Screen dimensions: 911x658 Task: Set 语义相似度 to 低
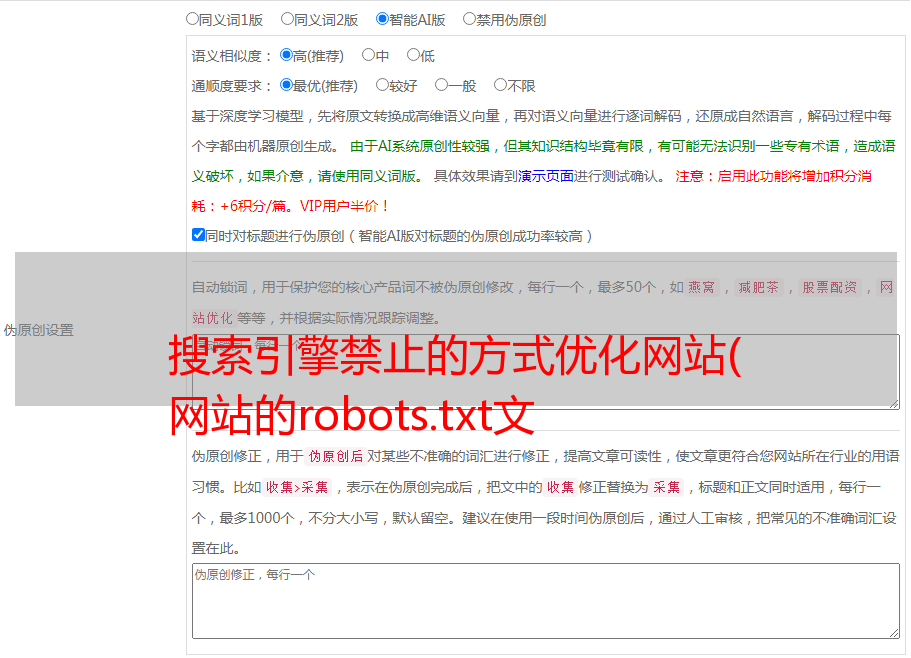point(413,55)
